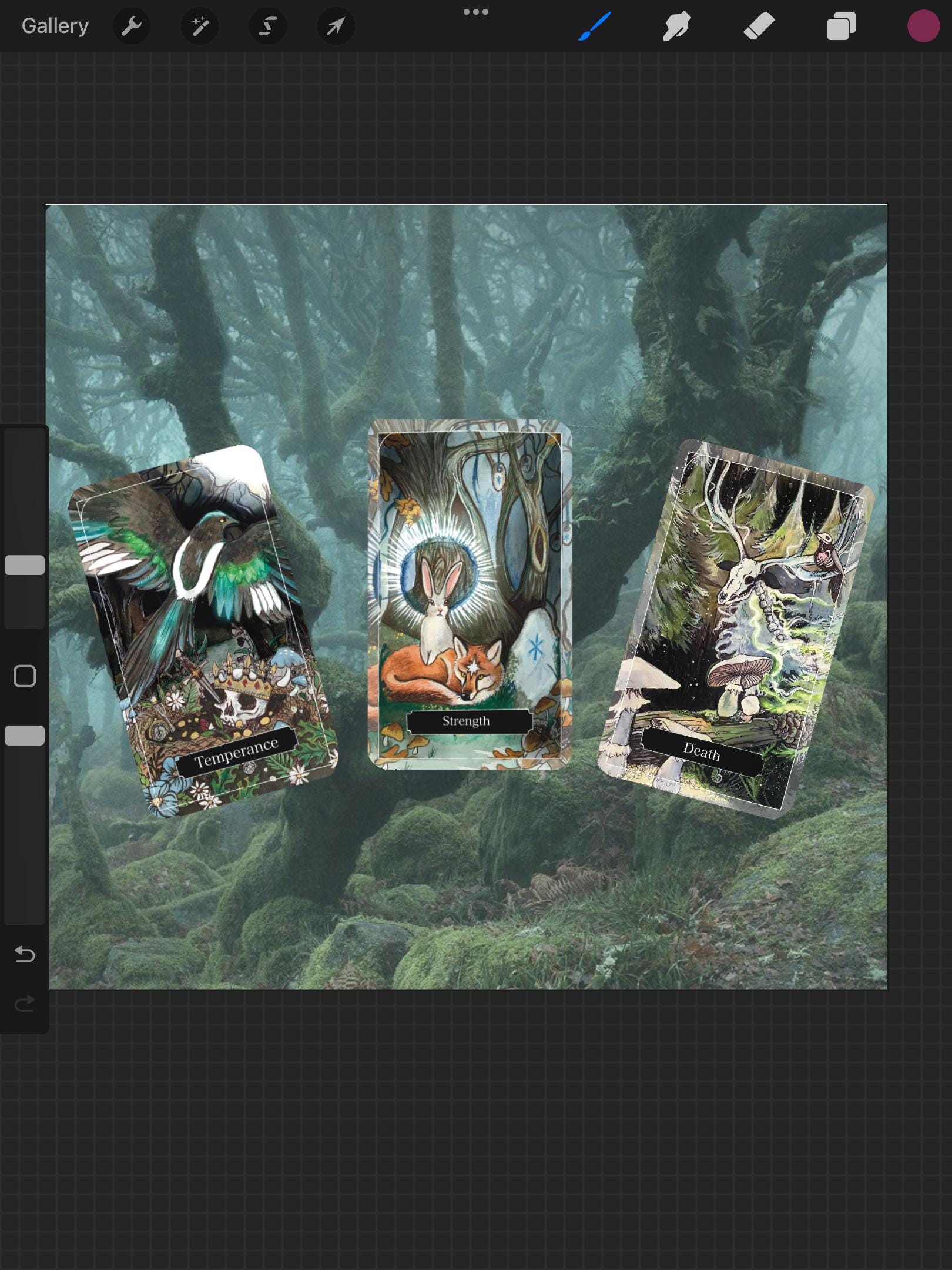The width and height of the screenshot is (952, 1270).
Task: Redo the last undone action
Action: (x=25, y=1004)
